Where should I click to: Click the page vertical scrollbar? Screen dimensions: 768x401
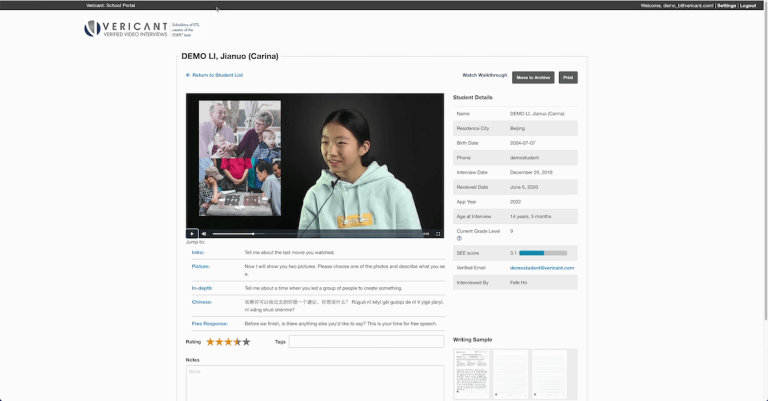click(765, 162)
